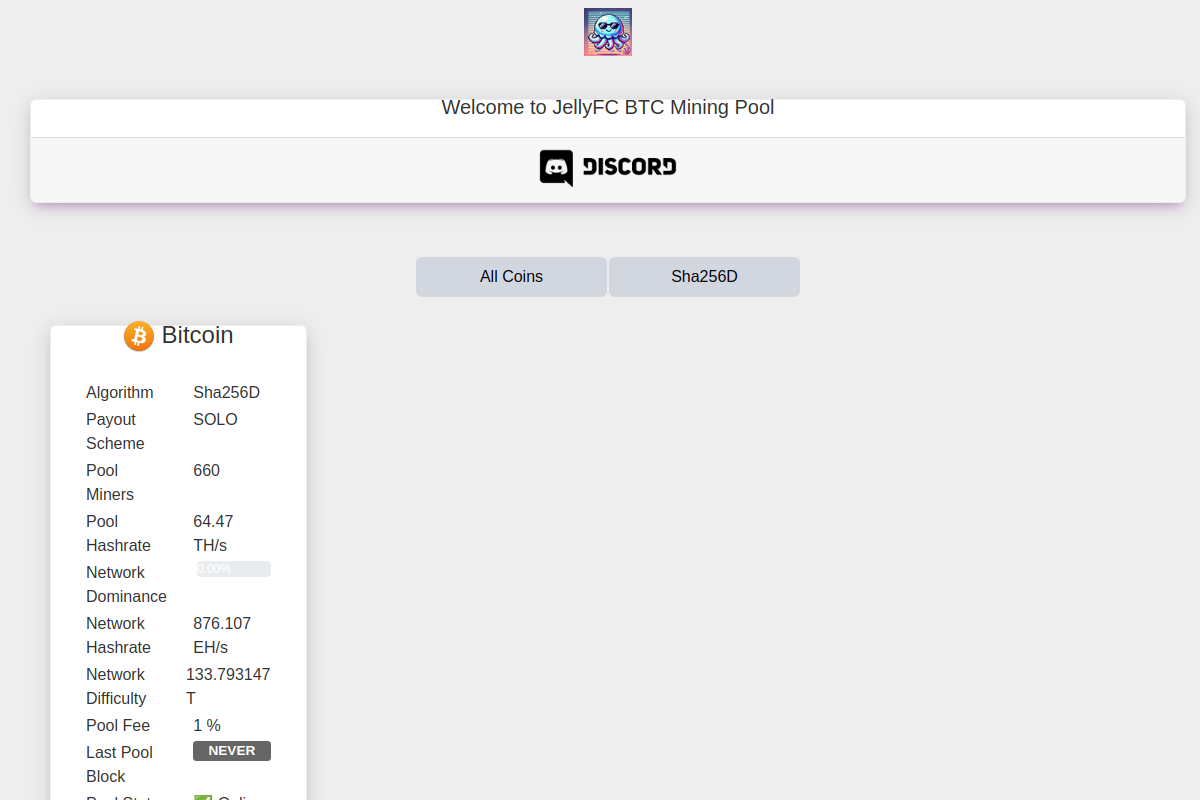
Task: Click the welcome heading text
Action: (607, 107)
